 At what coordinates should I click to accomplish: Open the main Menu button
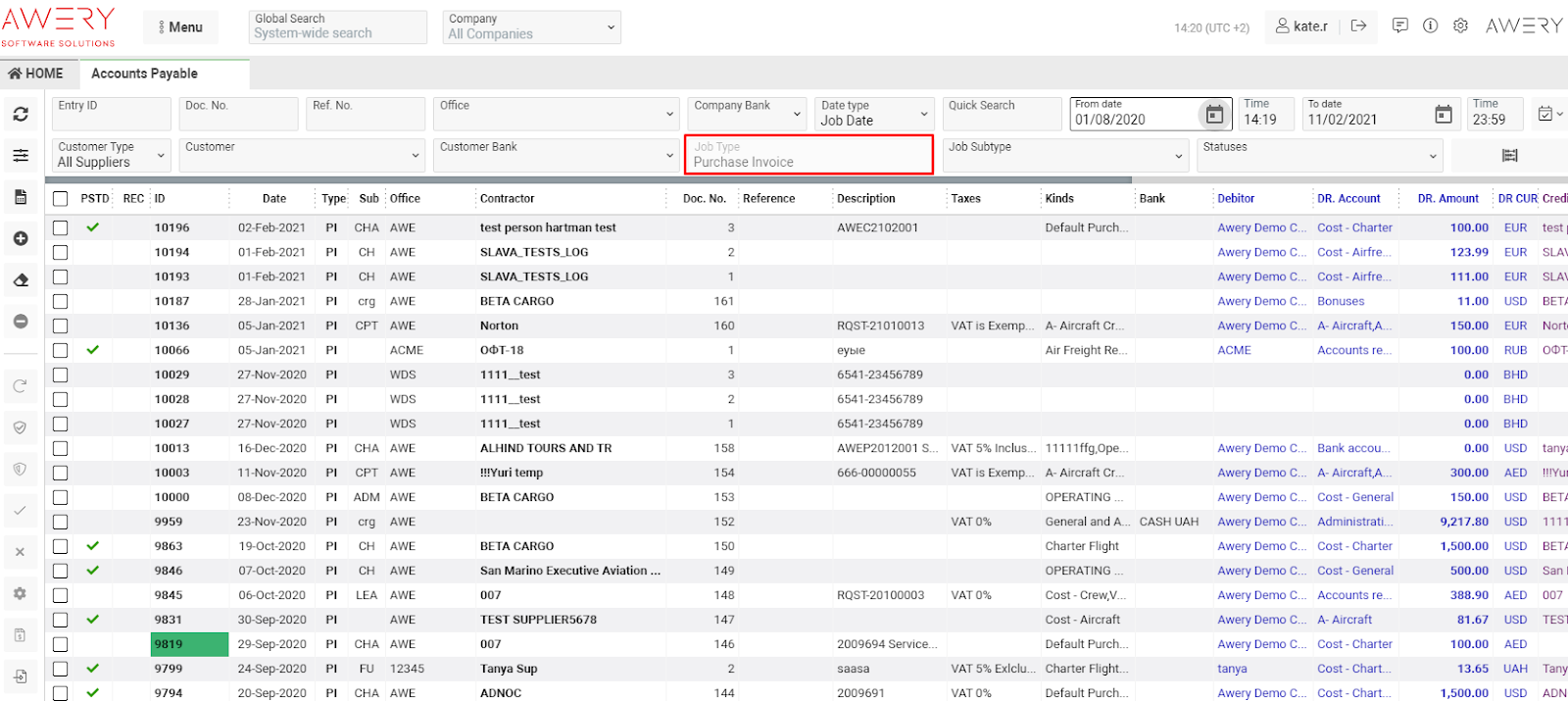[180, 27]
